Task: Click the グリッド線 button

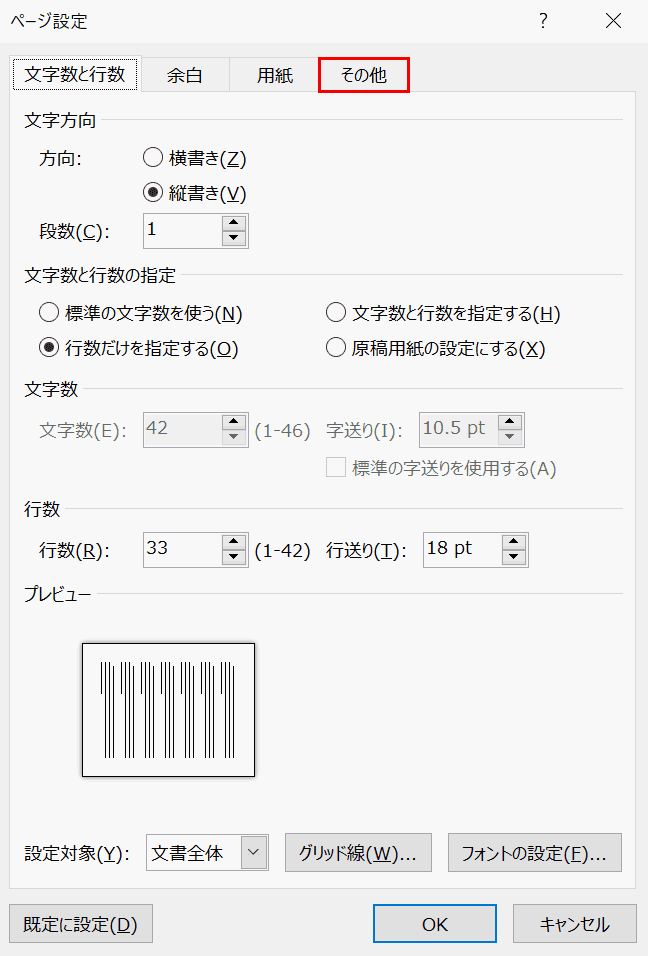Action: tap(358, 853)
